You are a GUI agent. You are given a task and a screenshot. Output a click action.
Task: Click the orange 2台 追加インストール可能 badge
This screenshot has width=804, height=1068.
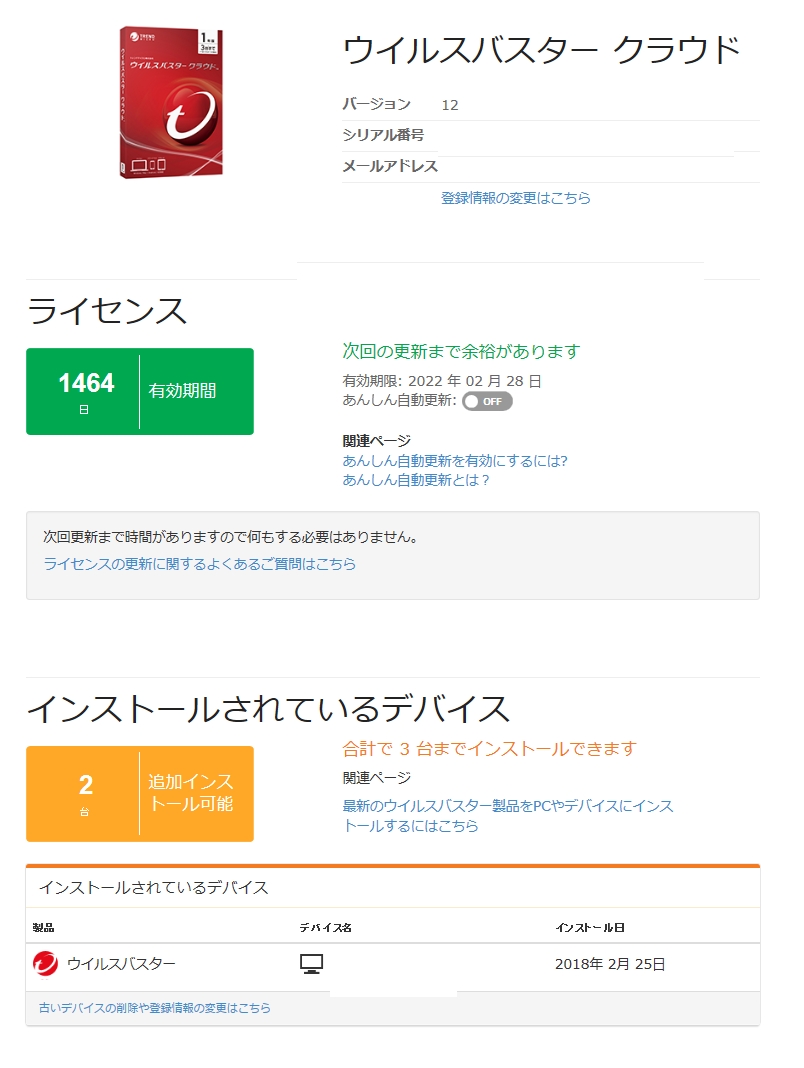point(139,793)
